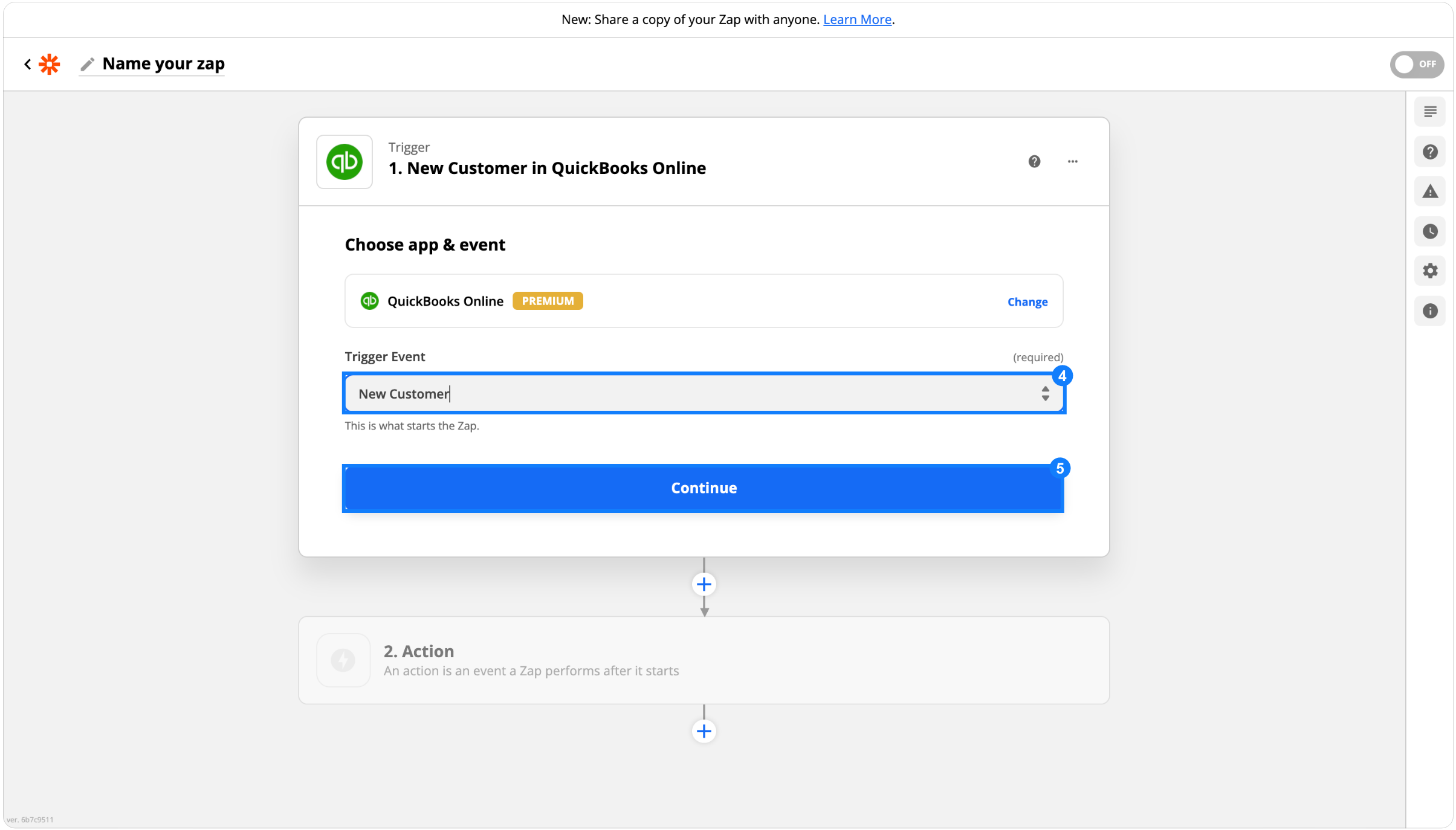Open the sidebar help question mark icon

coord(1429,152)
